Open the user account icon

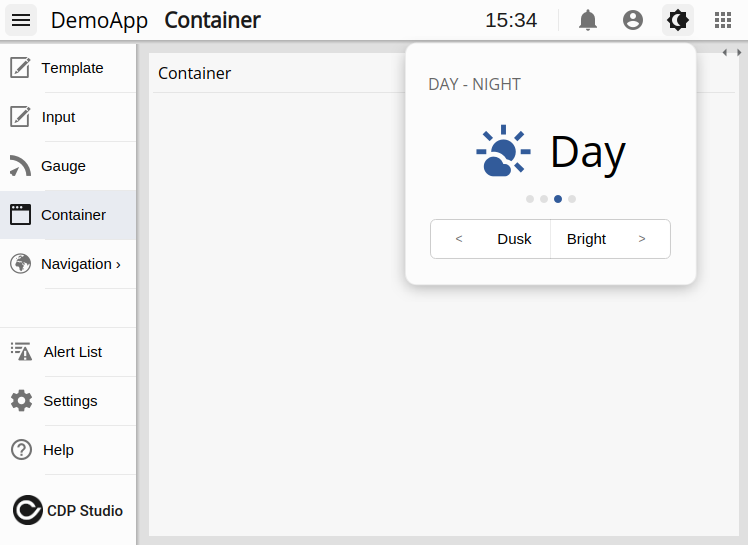click(x=633, y=20)
